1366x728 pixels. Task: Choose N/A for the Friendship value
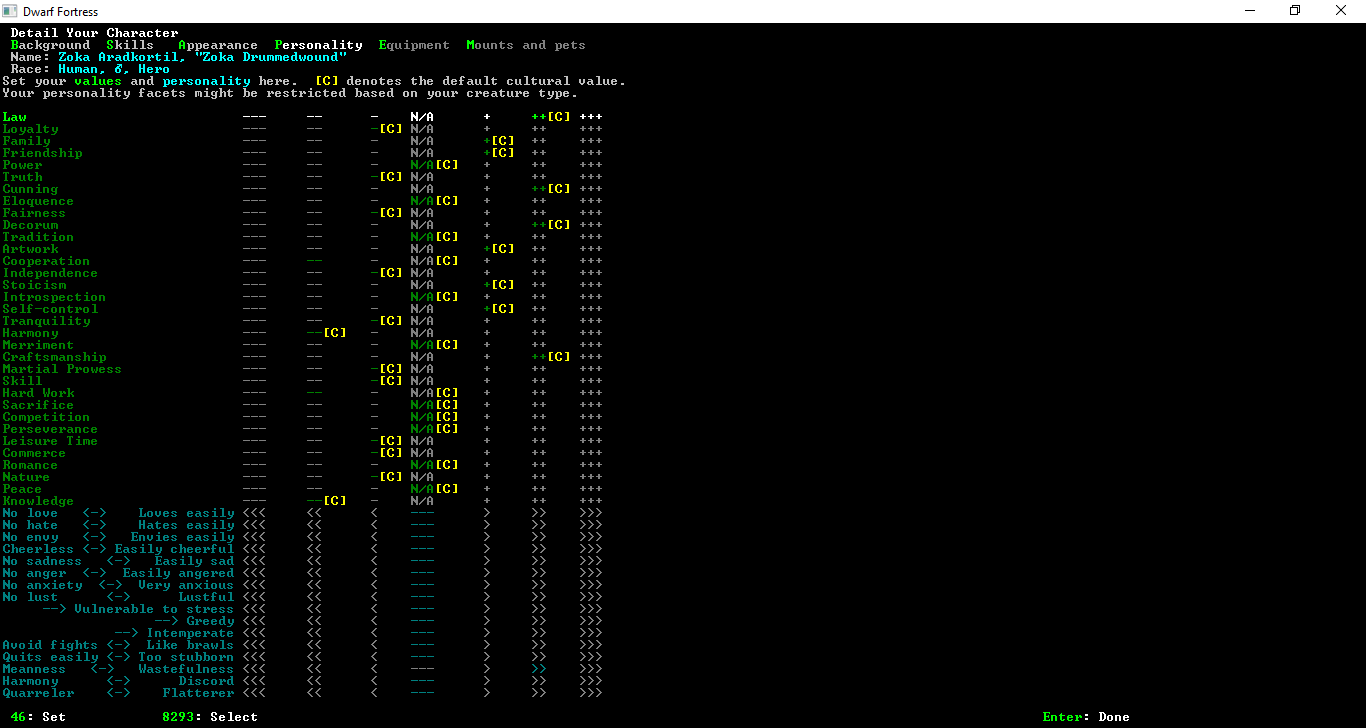tap(422, 153)
